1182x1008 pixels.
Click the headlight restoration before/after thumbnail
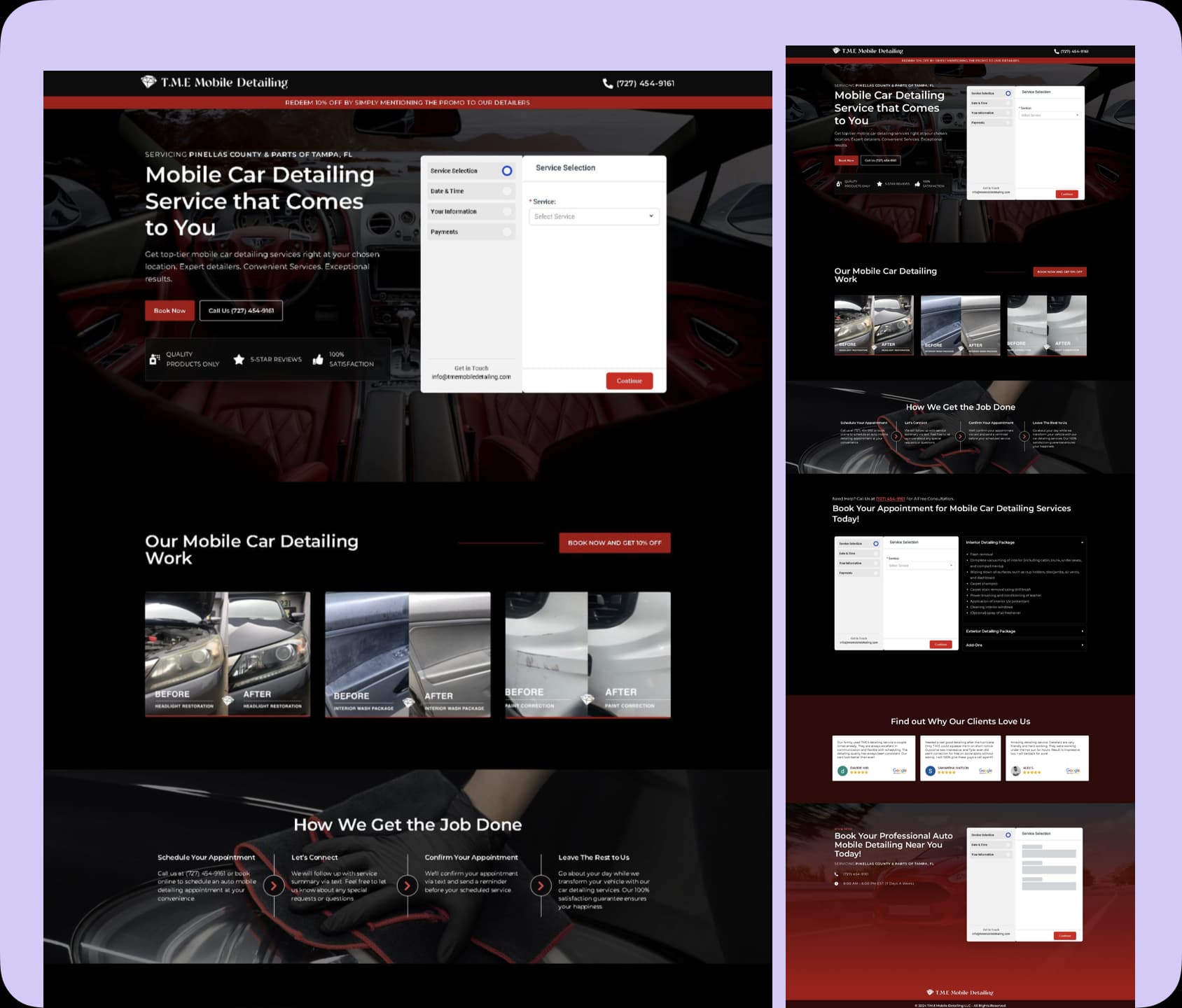229,653
